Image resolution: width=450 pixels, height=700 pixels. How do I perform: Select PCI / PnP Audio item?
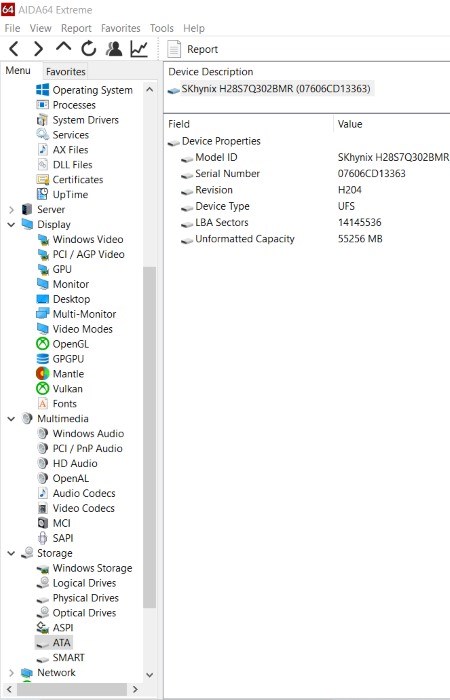pyautogui.click(x=79, y=448)
